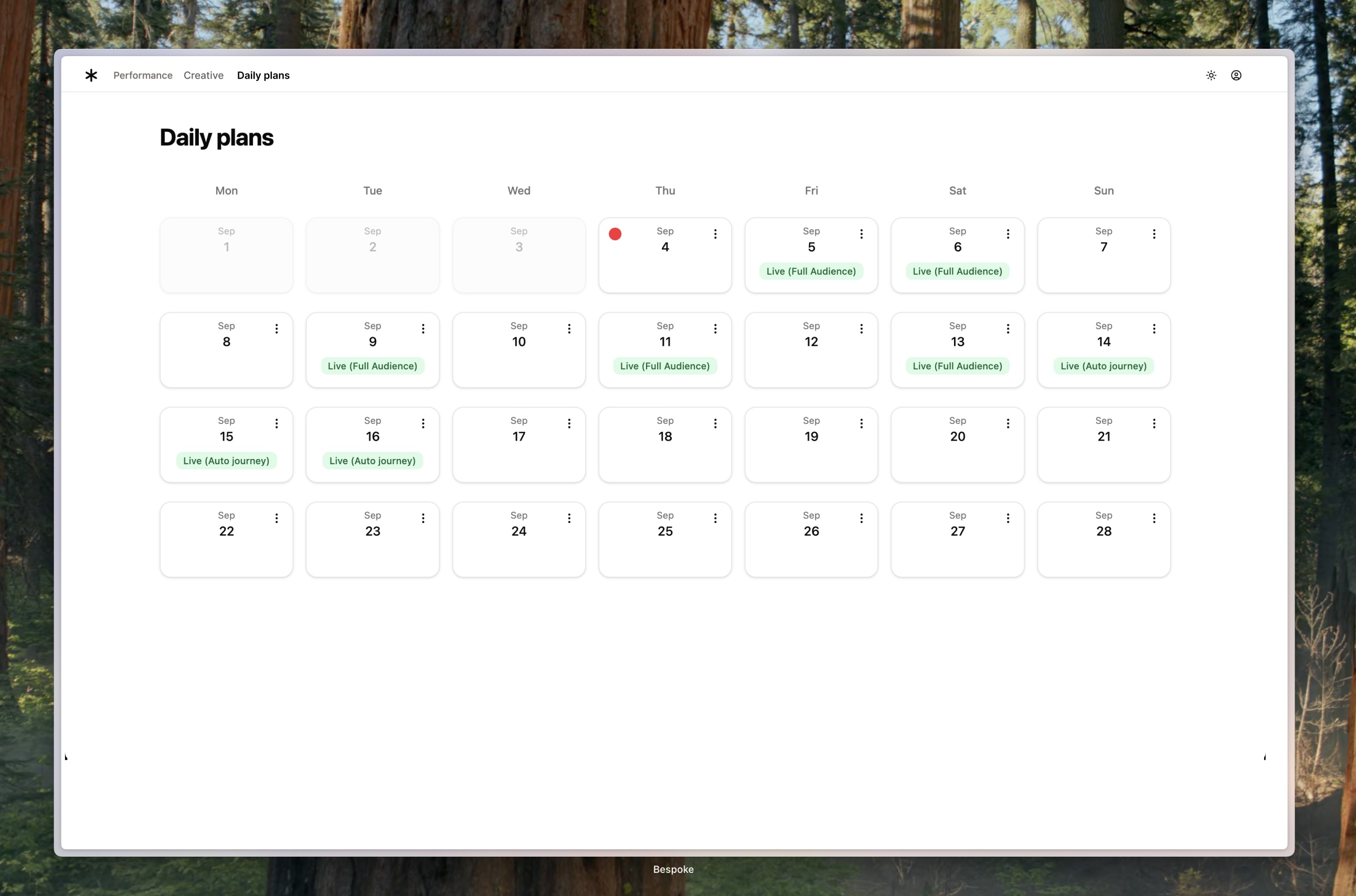Select the Sep 10 day card
Viewport: 1356px width, 896px height.
point(518,350)
